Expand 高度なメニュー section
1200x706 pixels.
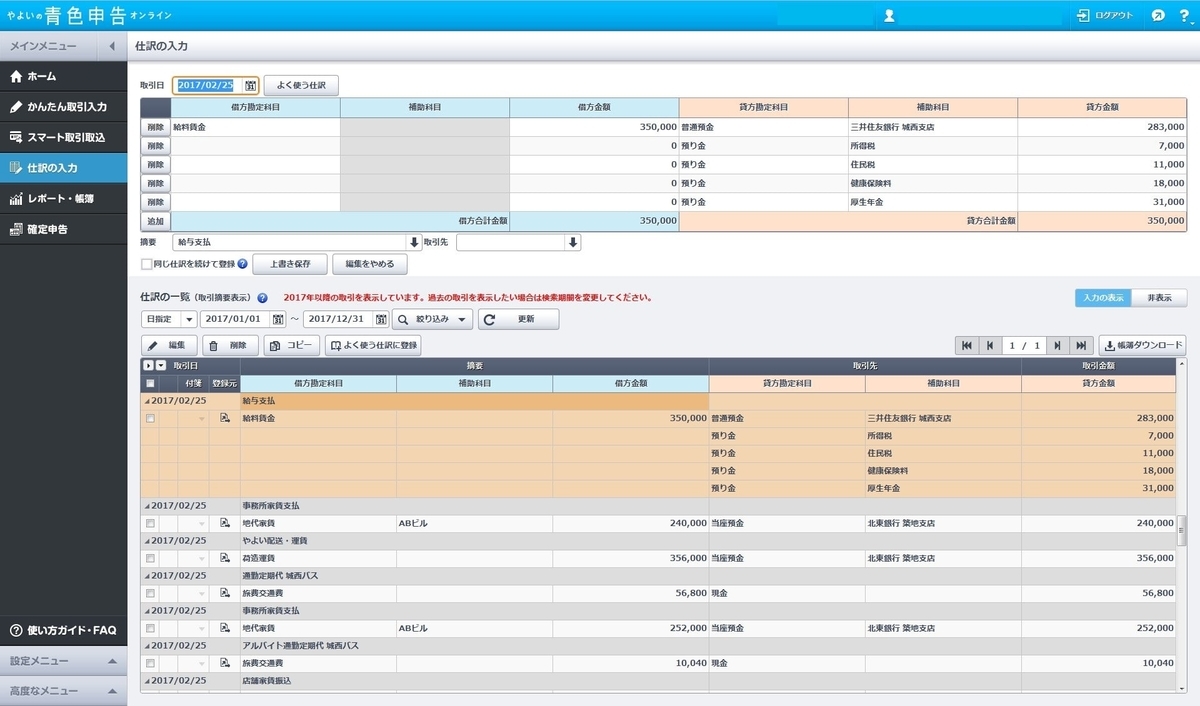(x=63, y=691)
